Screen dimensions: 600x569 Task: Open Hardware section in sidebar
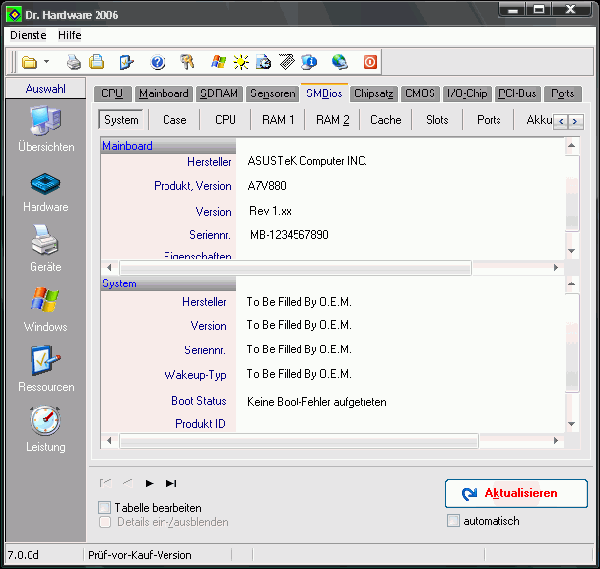[x=46, y=192]
